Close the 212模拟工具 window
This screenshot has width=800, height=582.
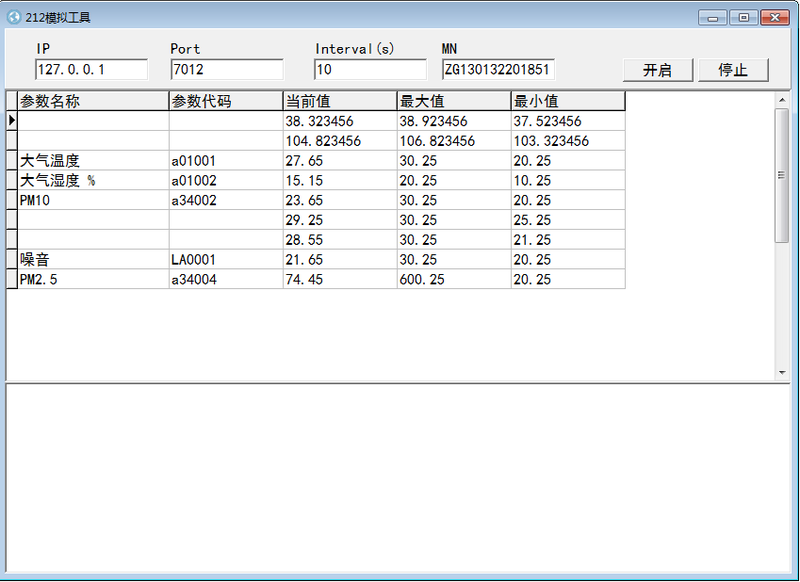point(774,18)
